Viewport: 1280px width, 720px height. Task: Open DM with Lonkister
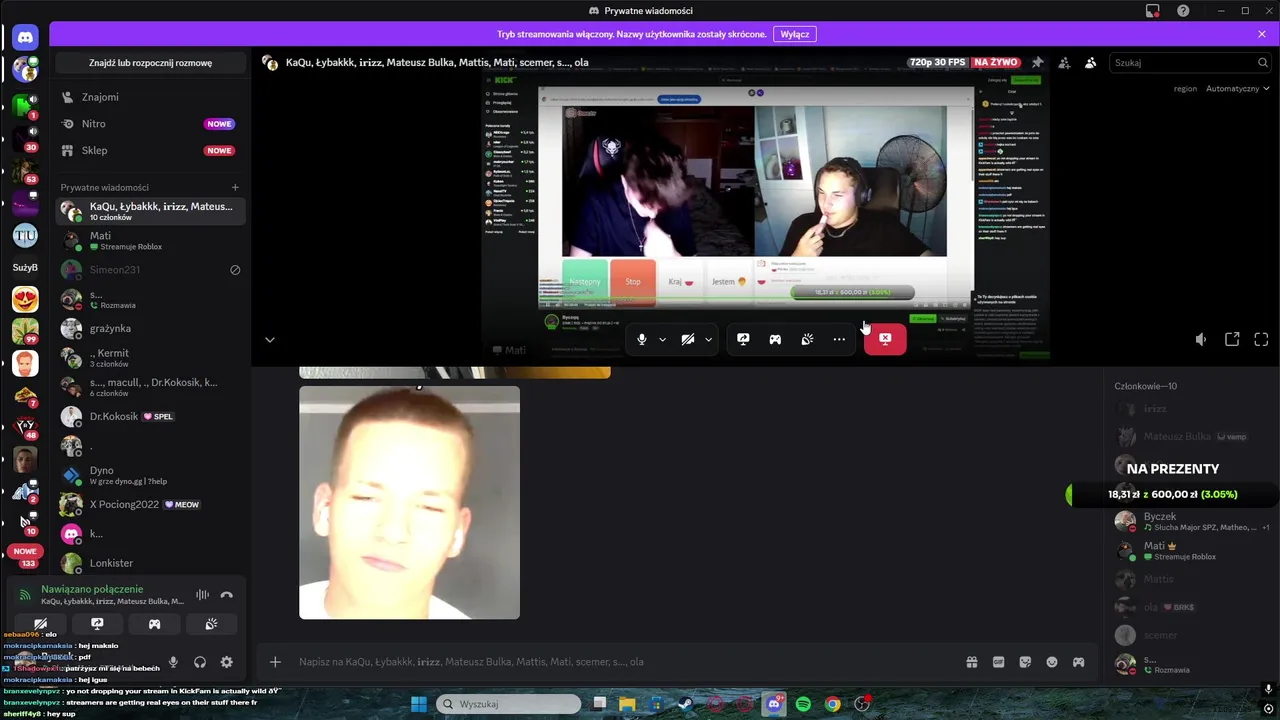coord(150,563)
